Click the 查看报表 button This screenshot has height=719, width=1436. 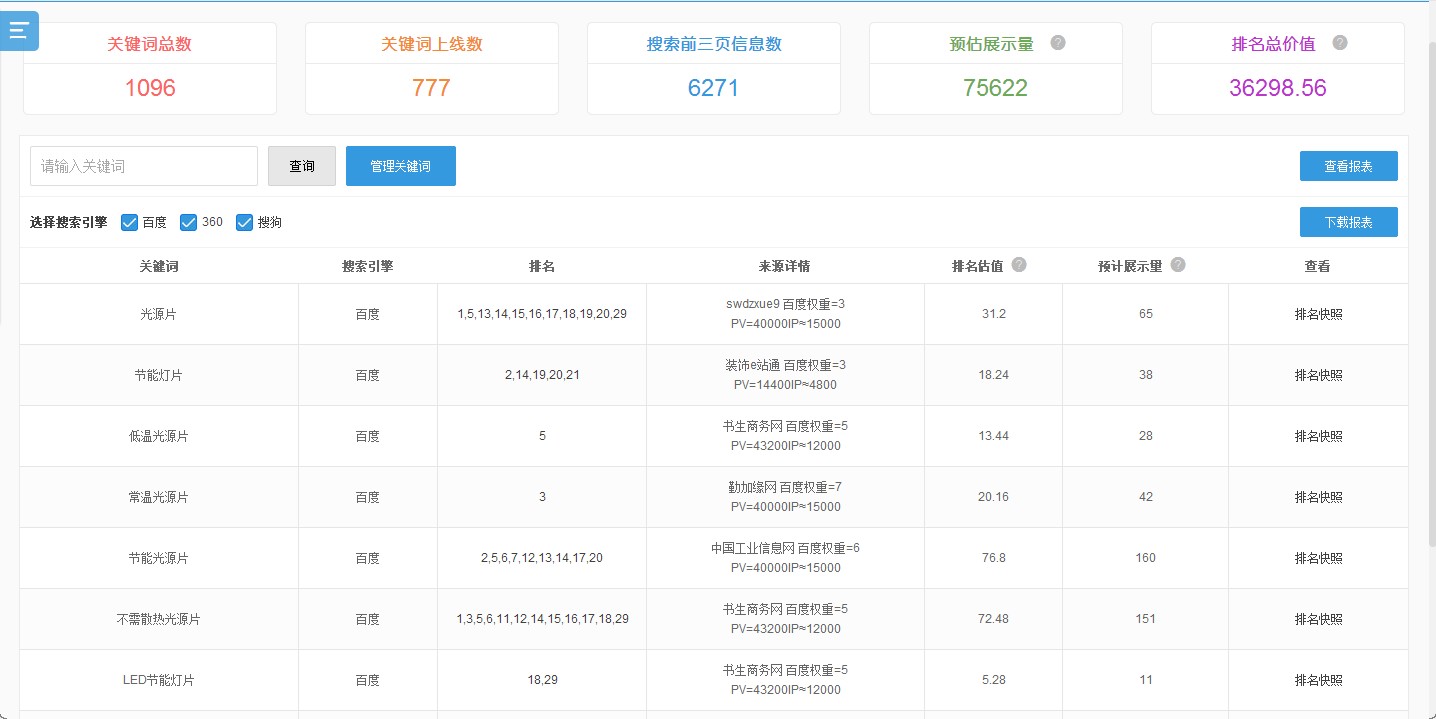point(1348,166)
